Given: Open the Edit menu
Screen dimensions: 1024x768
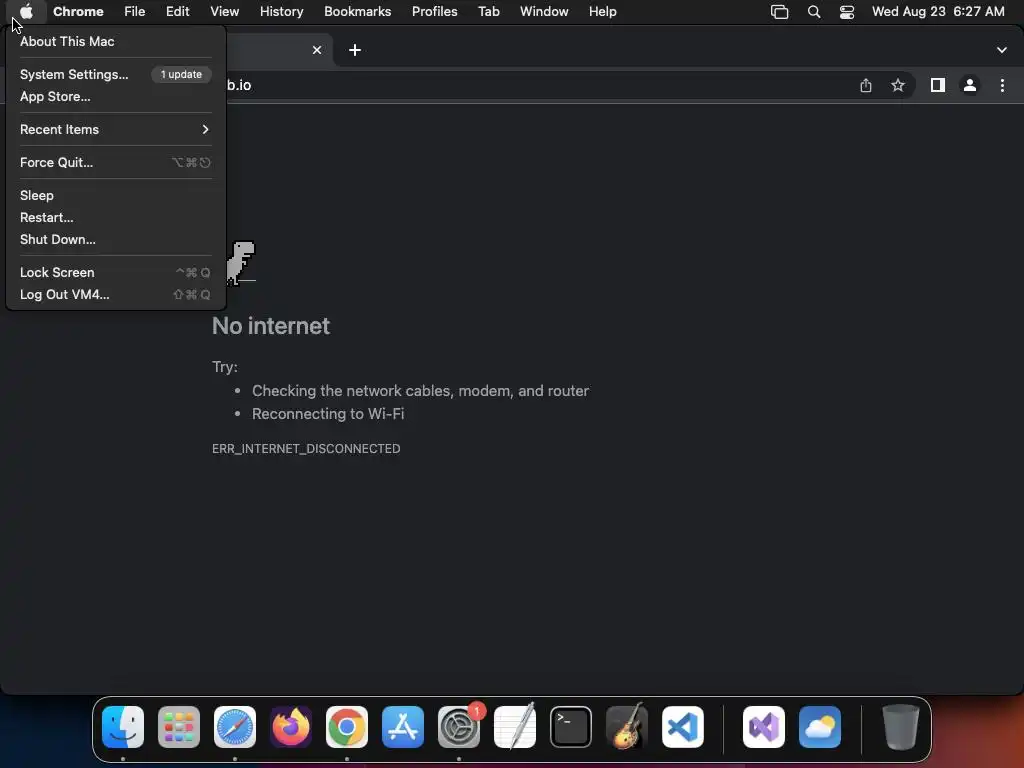Looking at the screenshot, I should [x=178, y=12].
